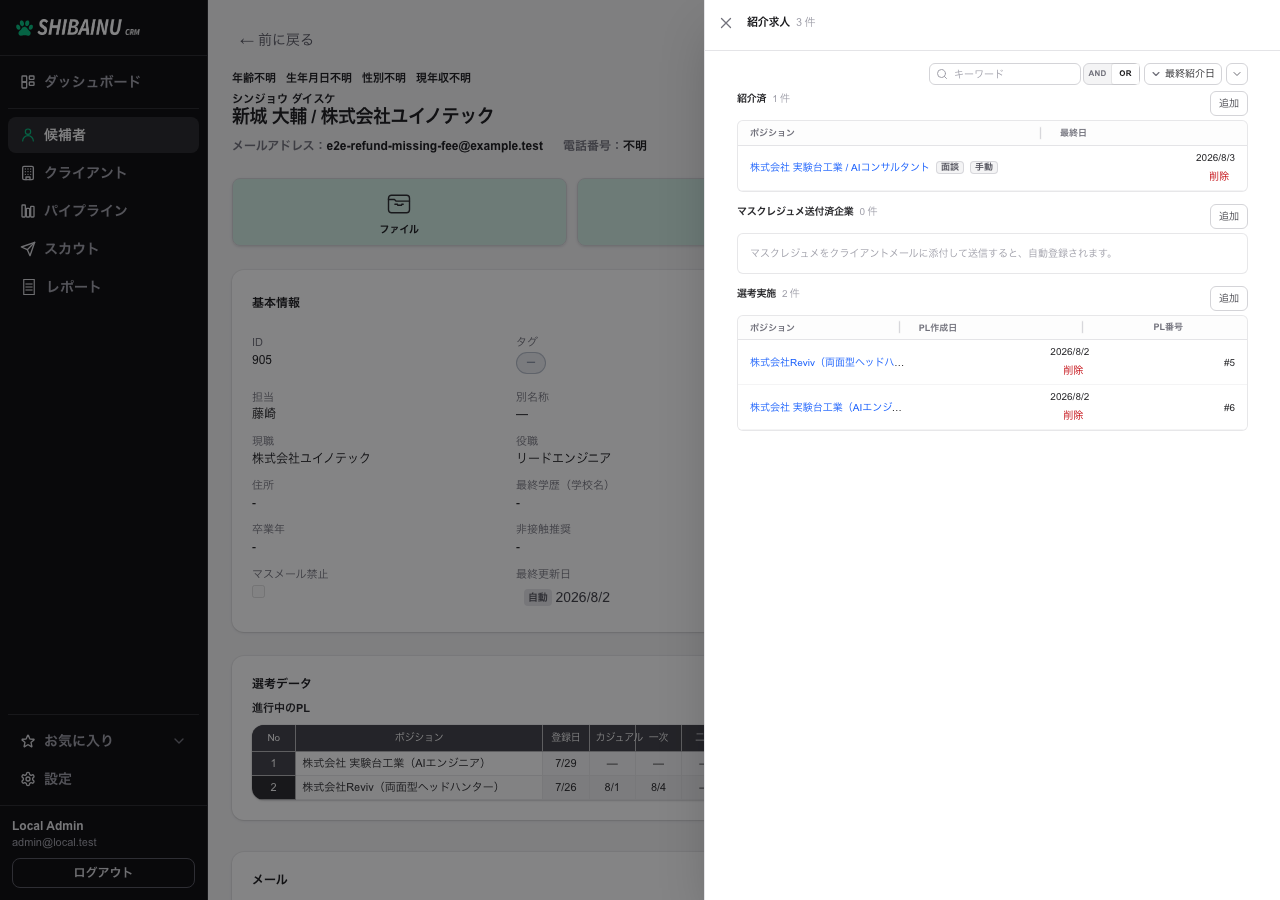Image resolution: width=1280 pixels, height=900 pixels.
Task: Open ダッシュボード from the sidebar
Action: (104, 81)
